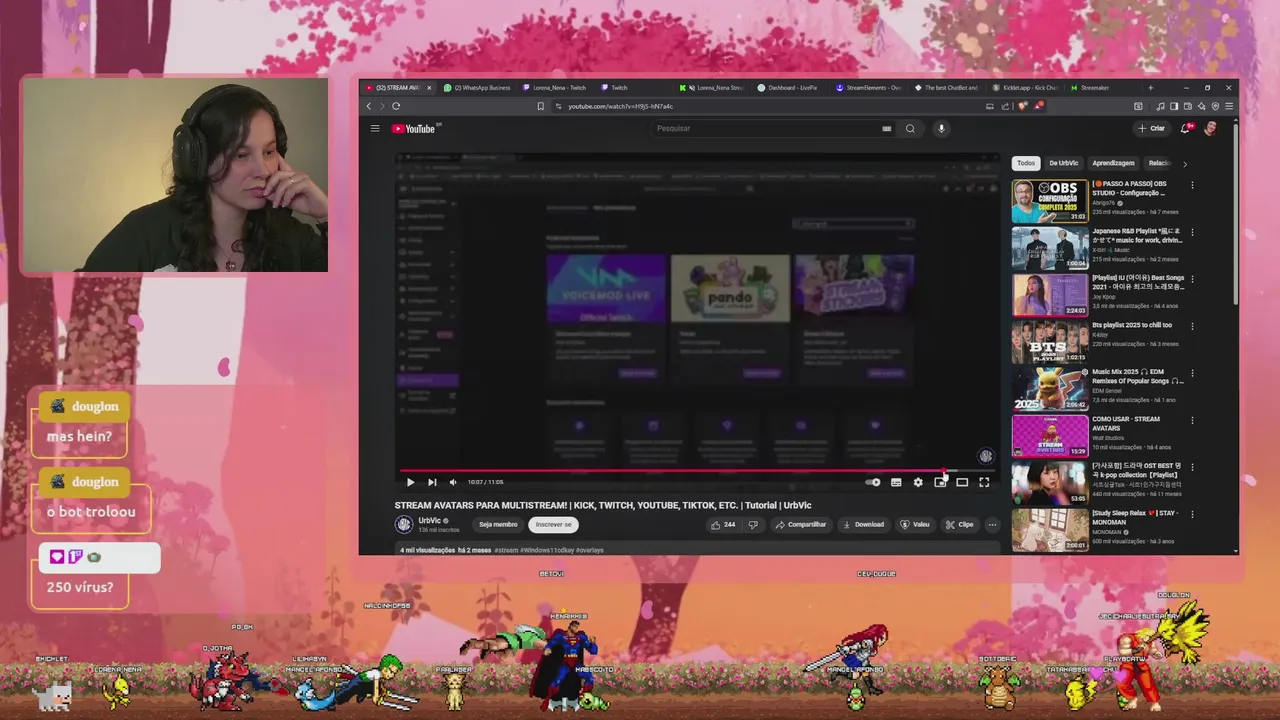Like the video with 244 likes

coord(723,524)
